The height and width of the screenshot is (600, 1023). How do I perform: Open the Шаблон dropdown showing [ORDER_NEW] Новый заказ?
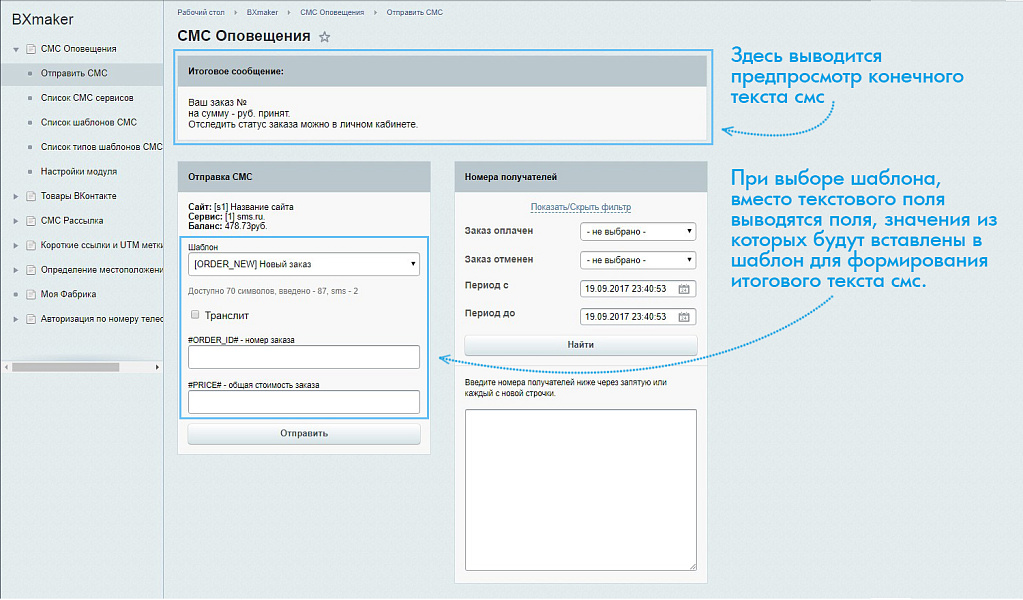(304, 263)
